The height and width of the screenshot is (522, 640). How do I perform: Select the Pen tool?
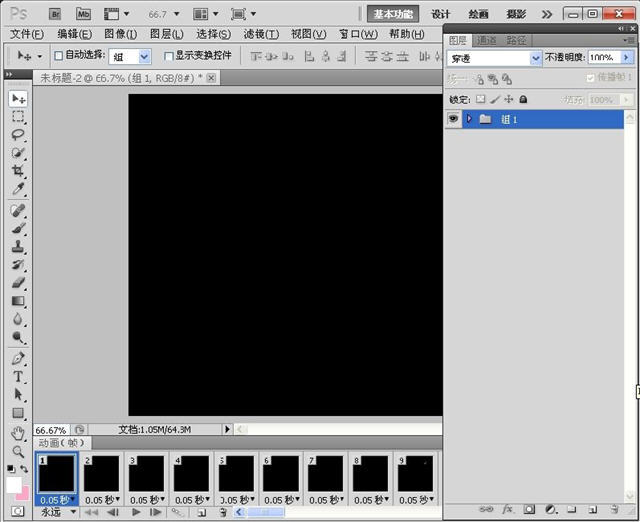point(18,358)
